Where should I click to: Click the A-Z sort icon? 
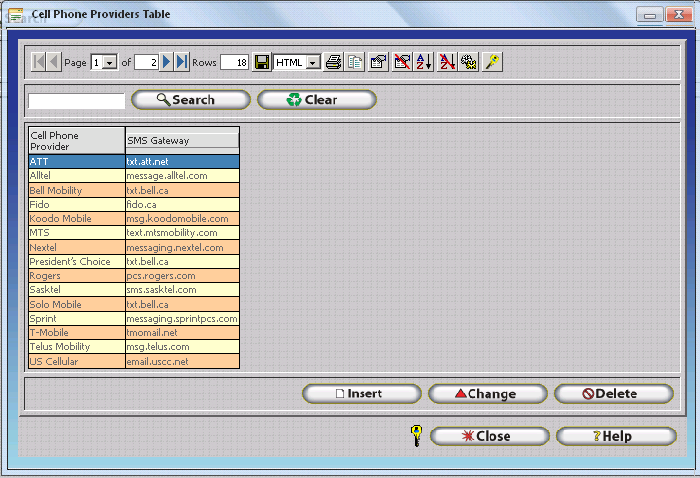[423, 62]
